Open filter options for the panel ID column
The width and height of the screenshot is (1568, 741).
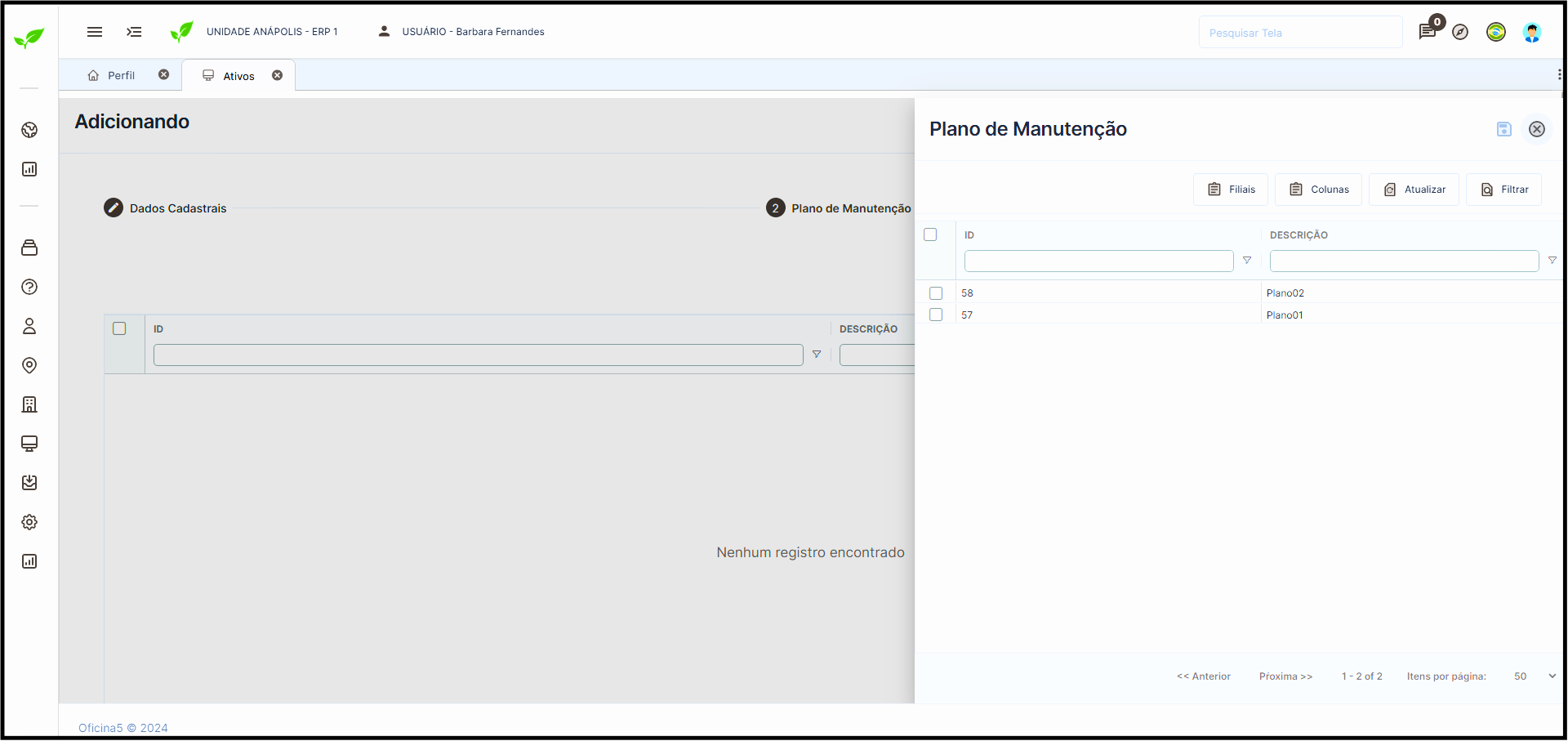point(1247,261)
